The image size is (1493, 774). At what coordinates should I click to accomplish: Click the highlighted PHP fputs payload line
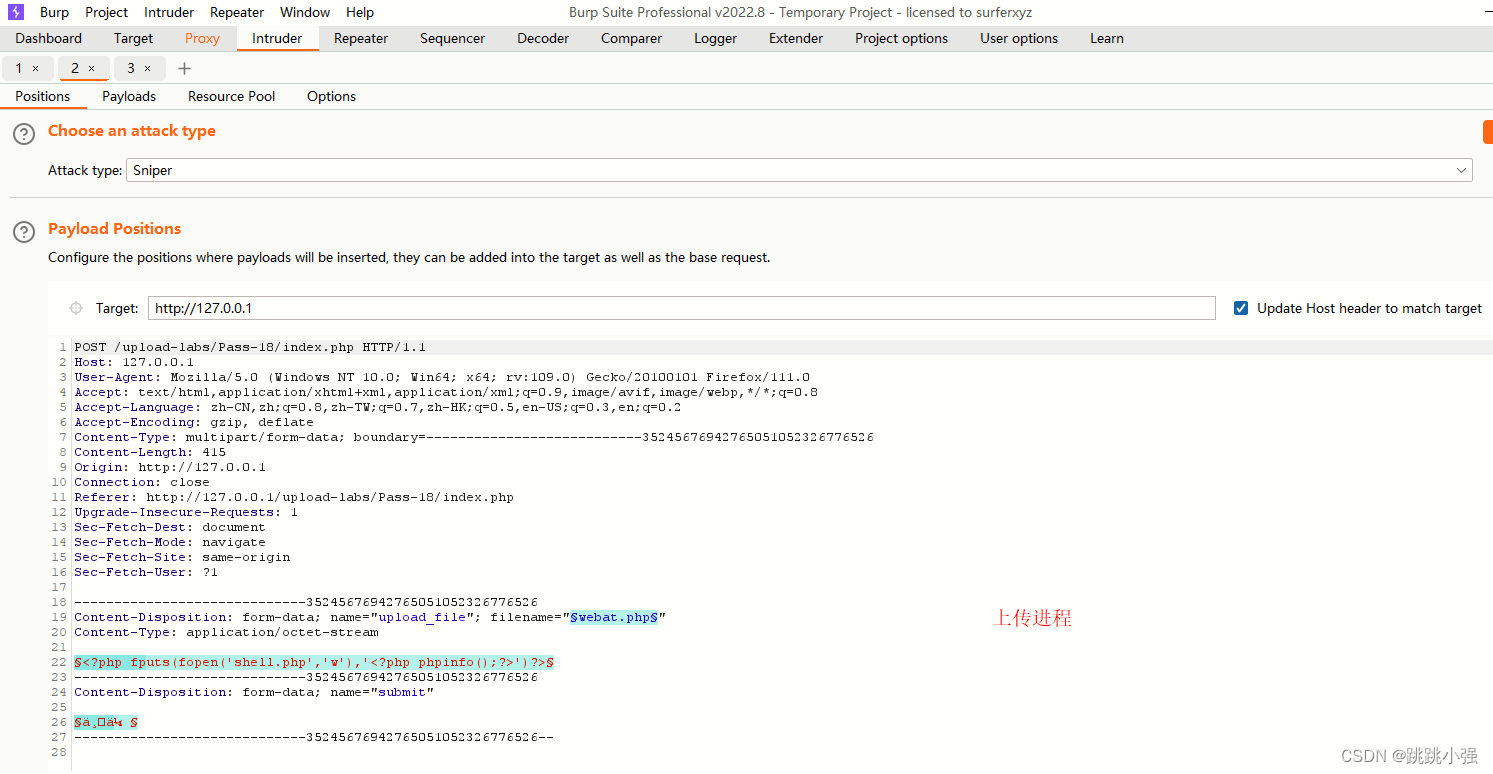click(x=314, y=662)
